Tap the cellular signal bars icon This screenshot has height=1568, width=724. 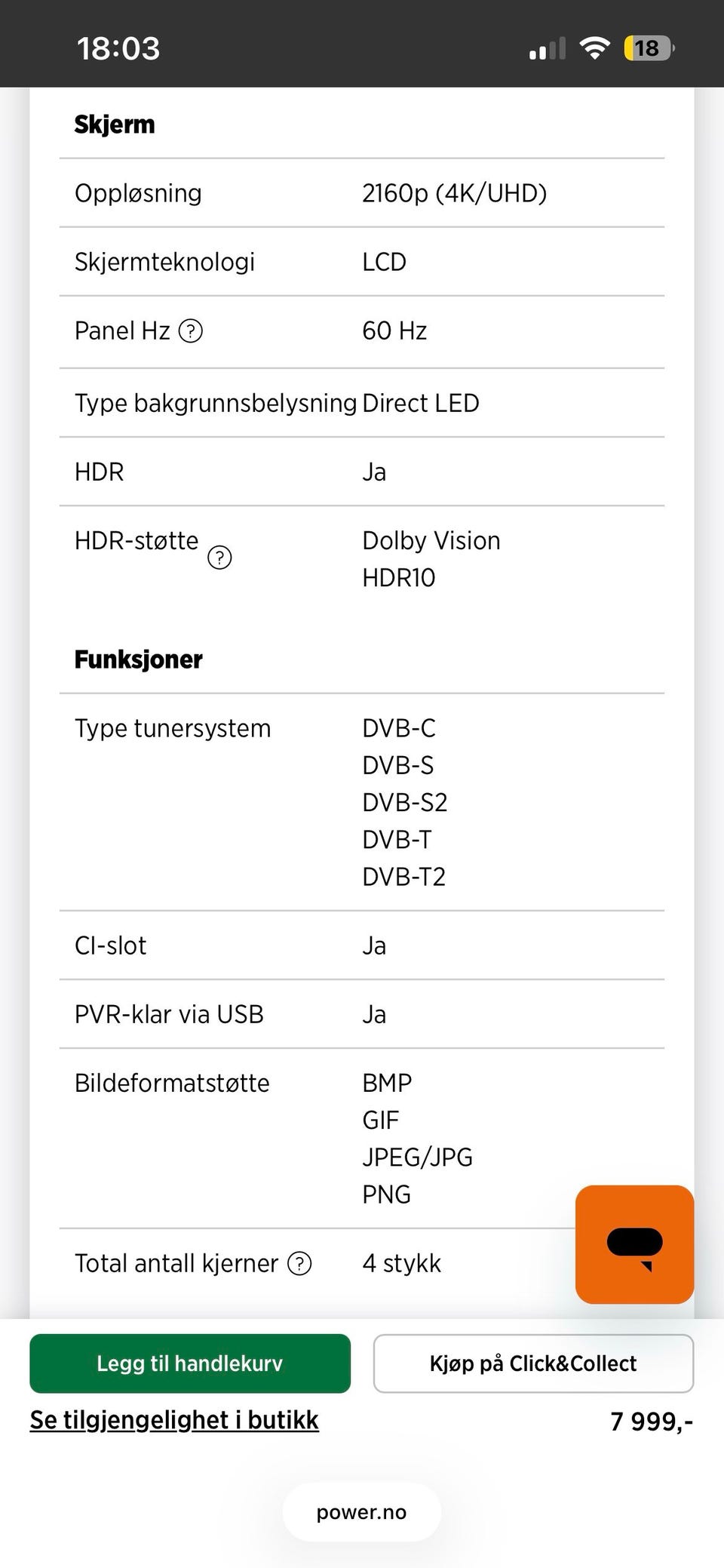coord(548,50)
